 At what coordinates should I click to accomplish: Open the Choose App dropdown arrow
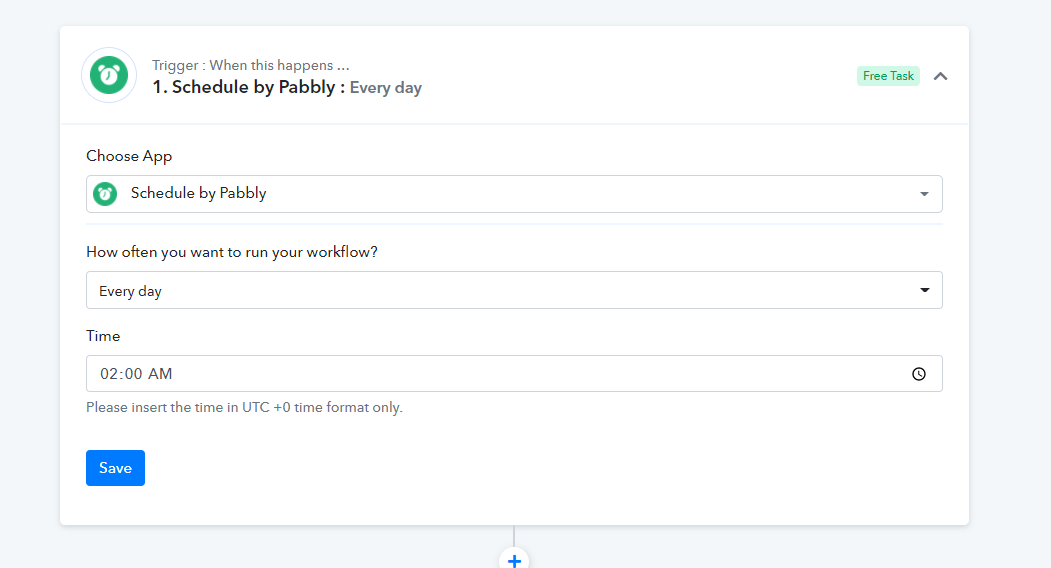(x=924, y=194)
